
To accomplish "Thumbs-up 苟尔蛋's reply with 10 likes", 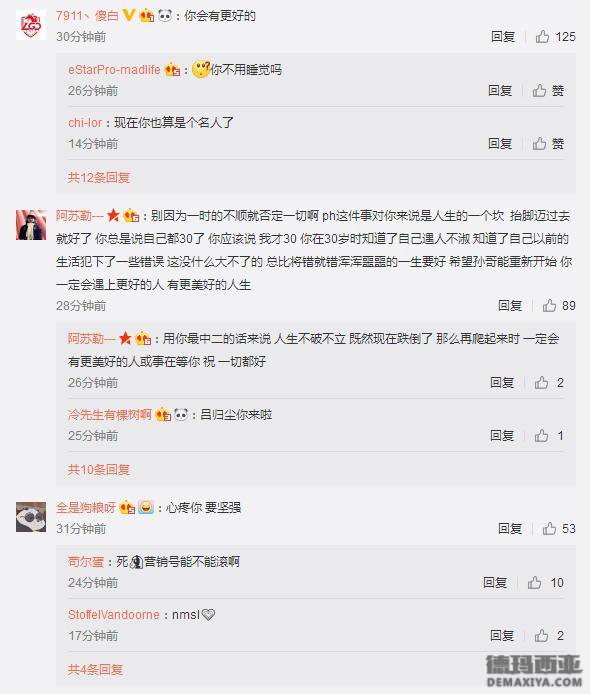I will [x=545, y=582].
